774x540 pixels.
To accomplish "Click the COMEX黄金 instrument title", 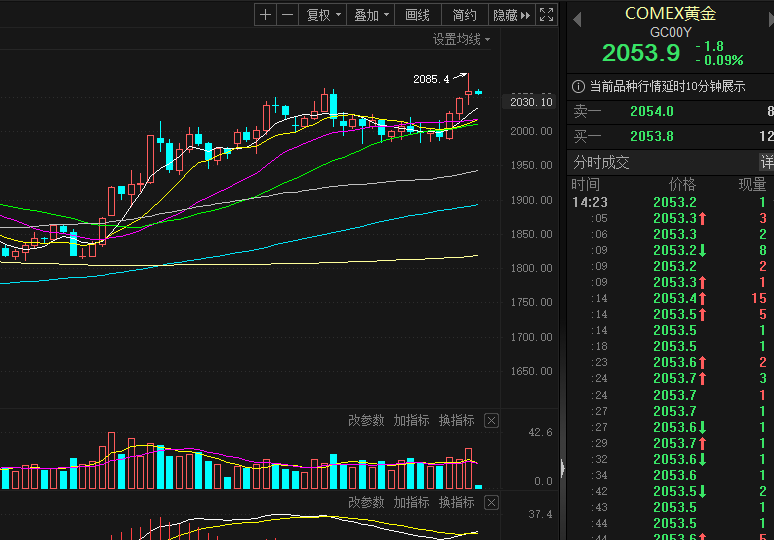I will [670, 14].
